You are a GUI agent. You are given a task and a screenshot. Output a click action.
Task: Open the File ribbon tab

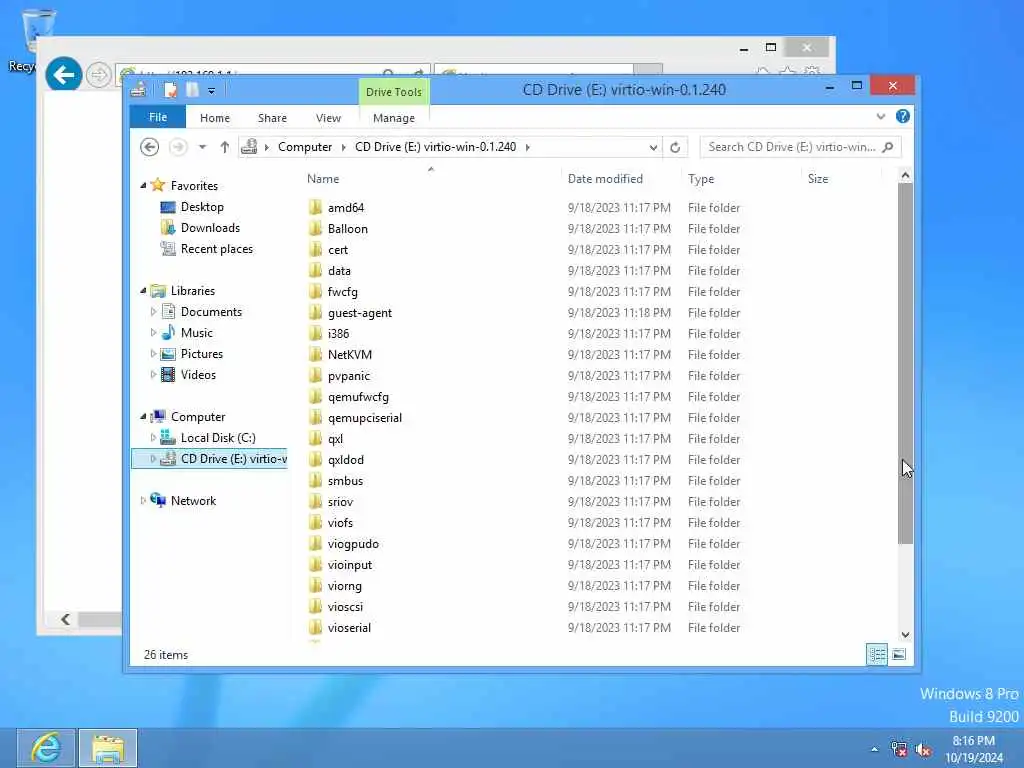pos(158,118)
